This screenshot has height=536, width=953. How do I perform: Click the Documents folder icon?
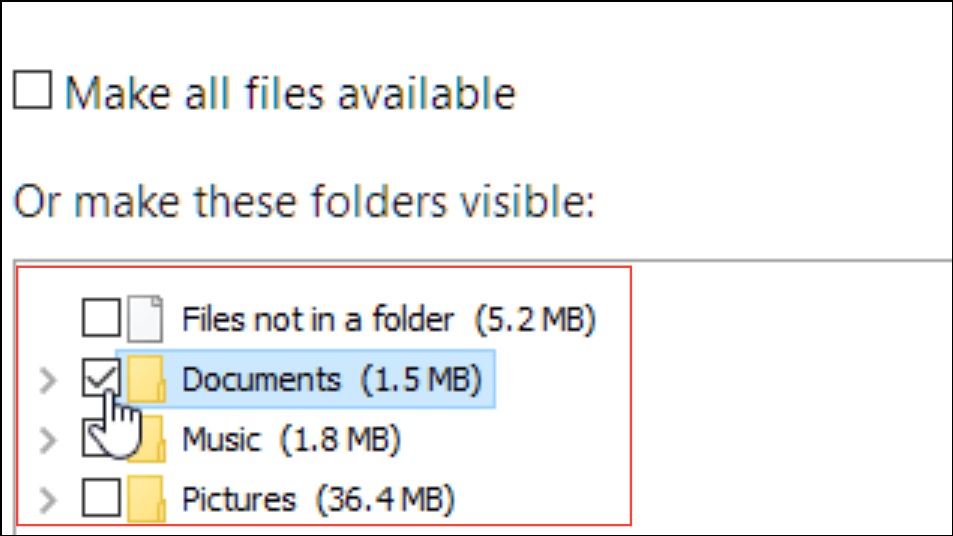point(146,379)
